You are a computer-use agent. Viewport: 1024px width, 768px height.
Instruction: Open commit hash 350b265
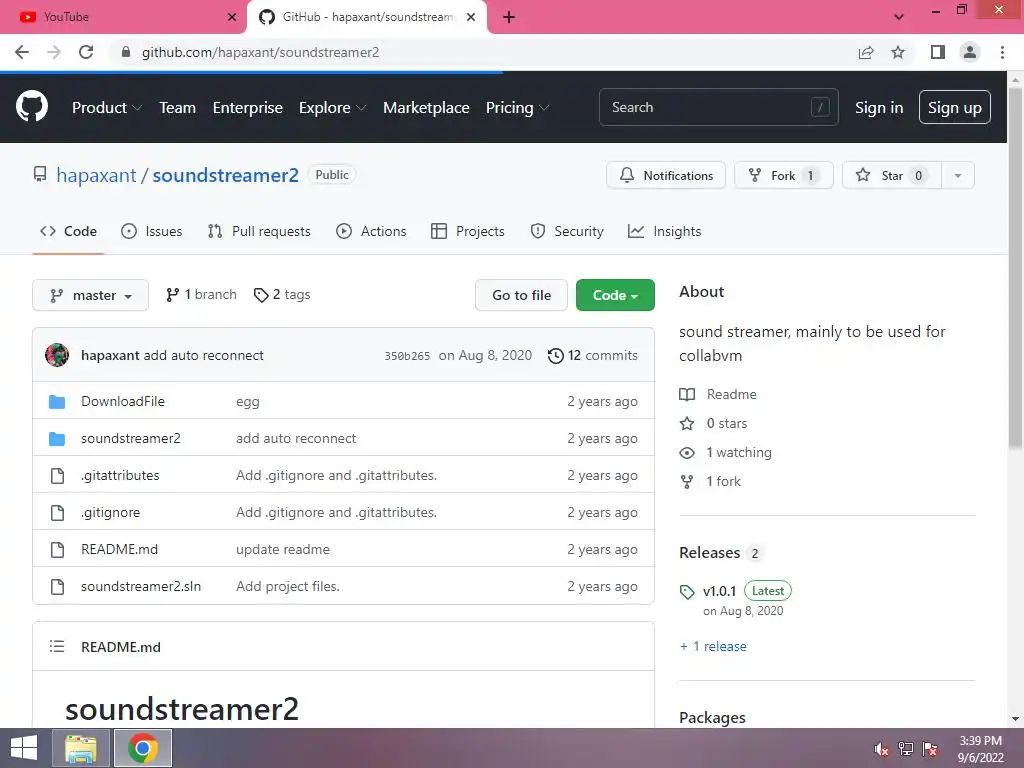(407, 356)
